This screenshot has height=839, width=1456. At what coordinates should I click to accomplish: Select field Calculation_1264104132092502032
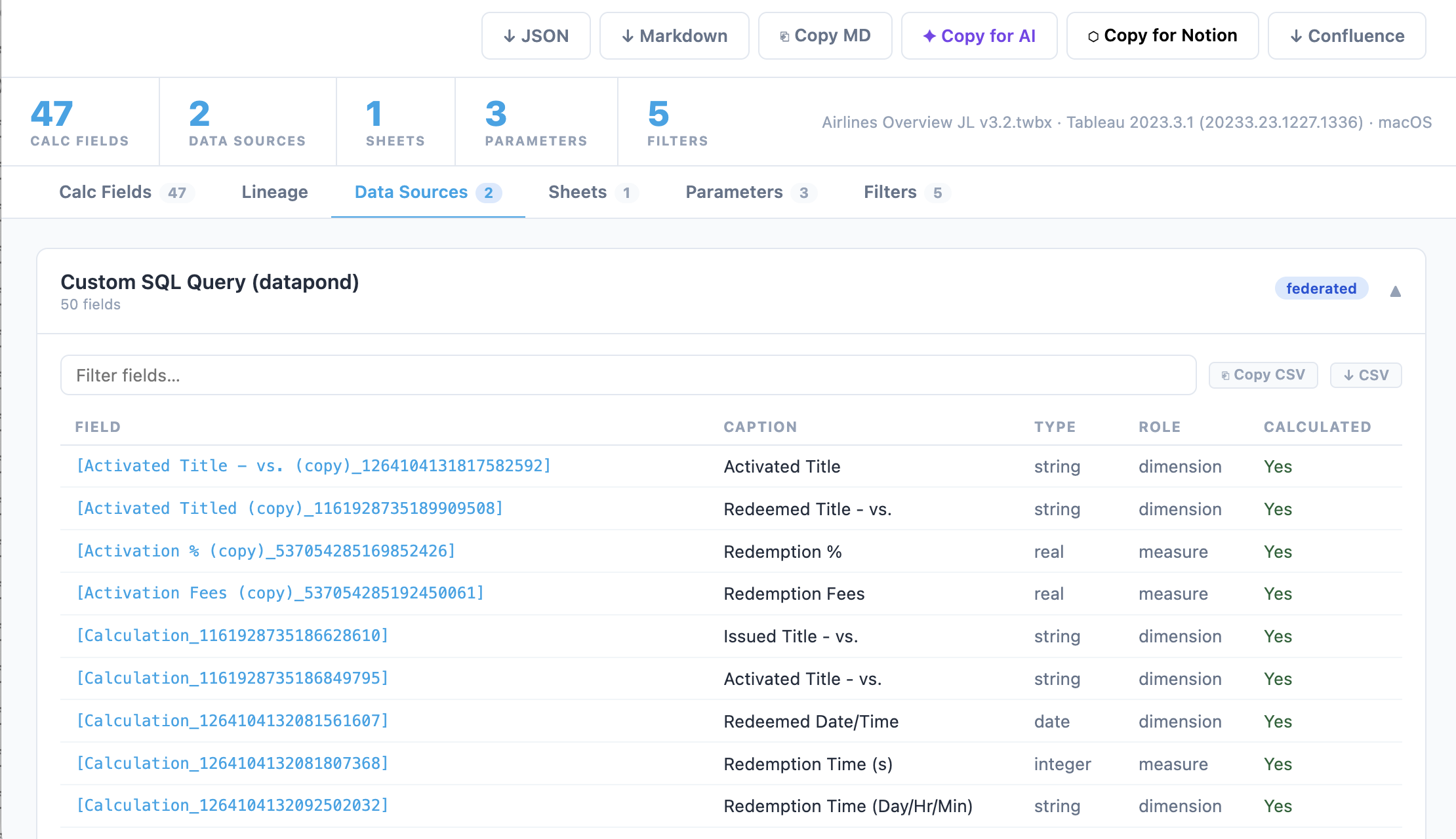point(233,806)
